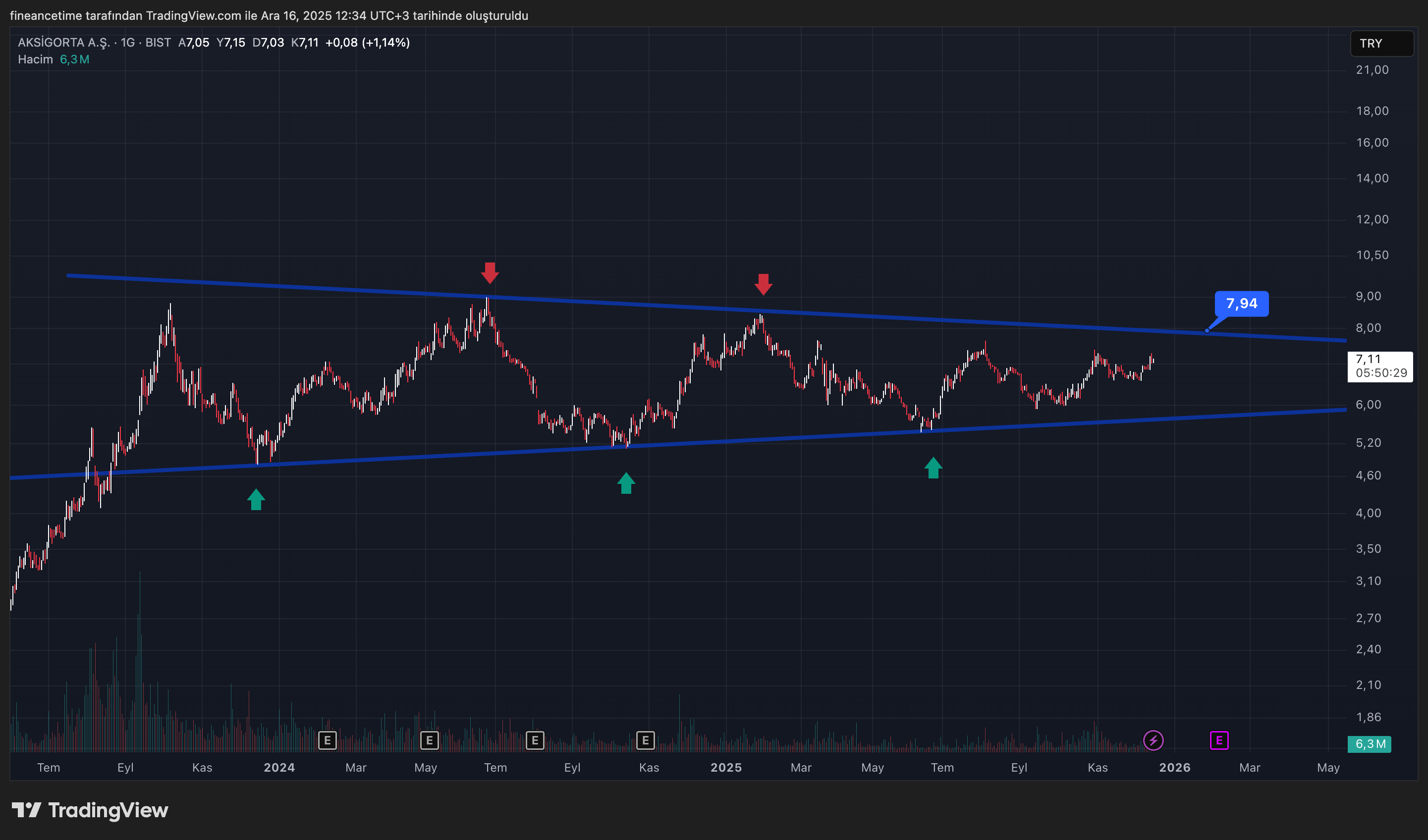
Task: Select the red down arrow above 2025 peak
Action: click(763, 284)
